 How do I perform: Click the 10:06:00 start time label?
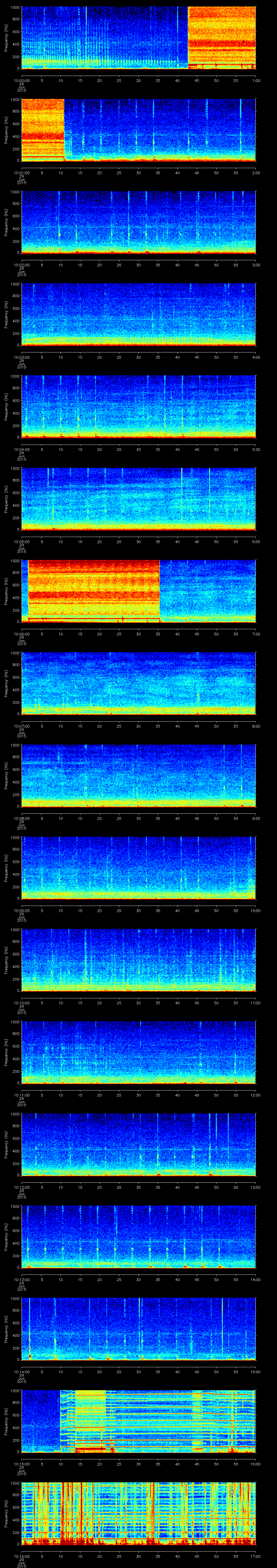[21, 634]
